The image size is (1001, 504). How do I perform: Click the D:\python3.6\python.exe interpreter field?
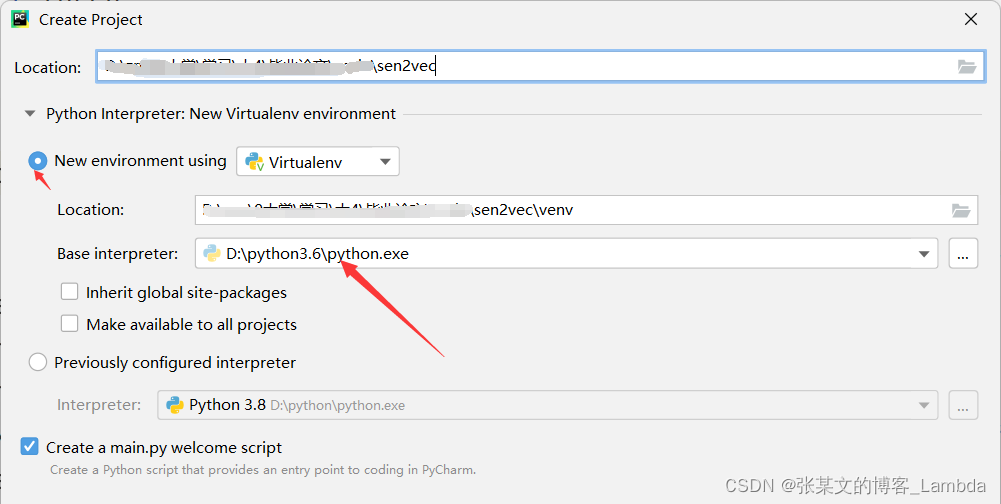[x=566, y=254]
